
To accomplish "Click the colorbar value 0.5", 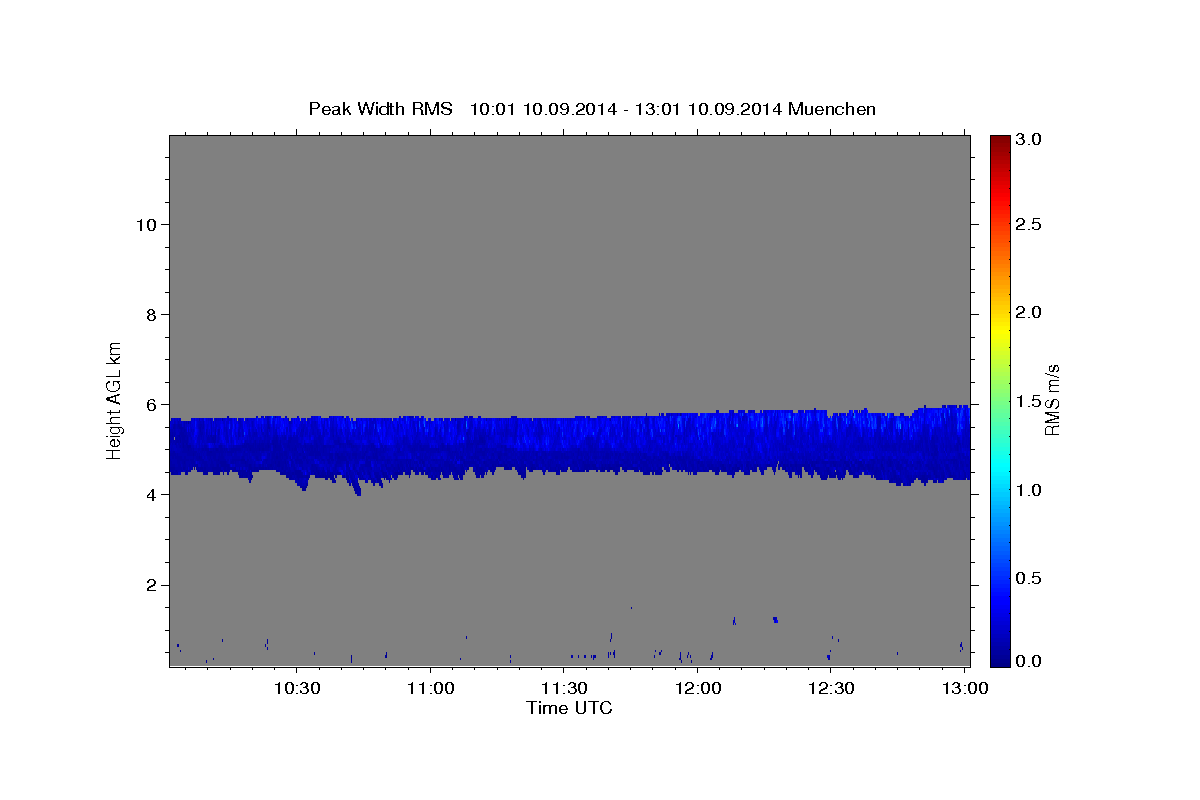I will click(x=1029, y=578).
